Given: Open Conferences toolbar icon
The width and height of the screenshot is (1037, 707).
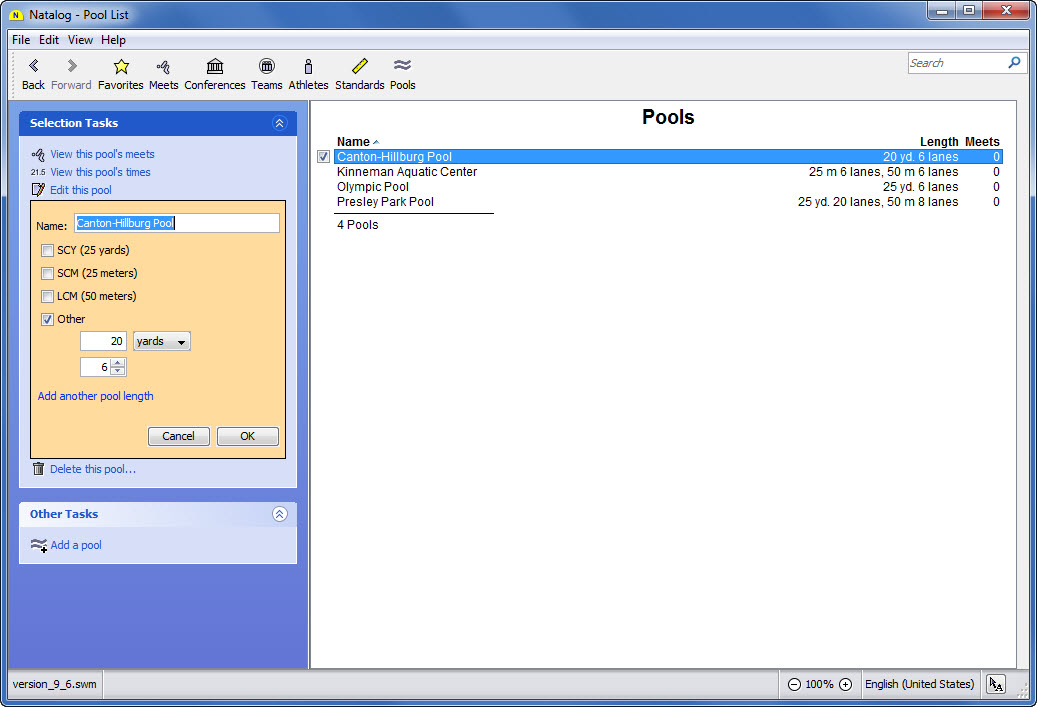Looking at the screenshot, I should (x=214, y=67).
